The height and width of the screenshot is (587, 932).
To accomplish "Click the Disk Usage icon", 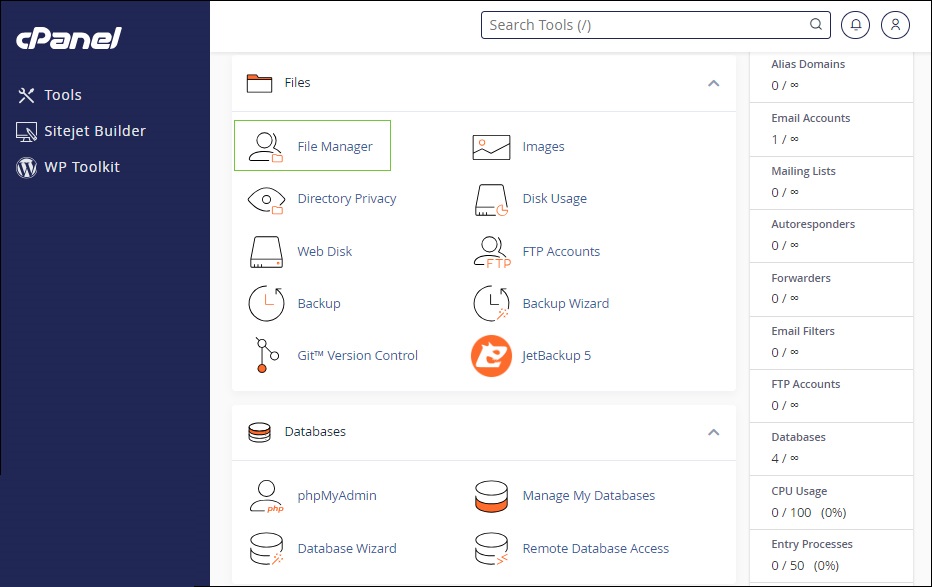I will click(x=491, y=199).
